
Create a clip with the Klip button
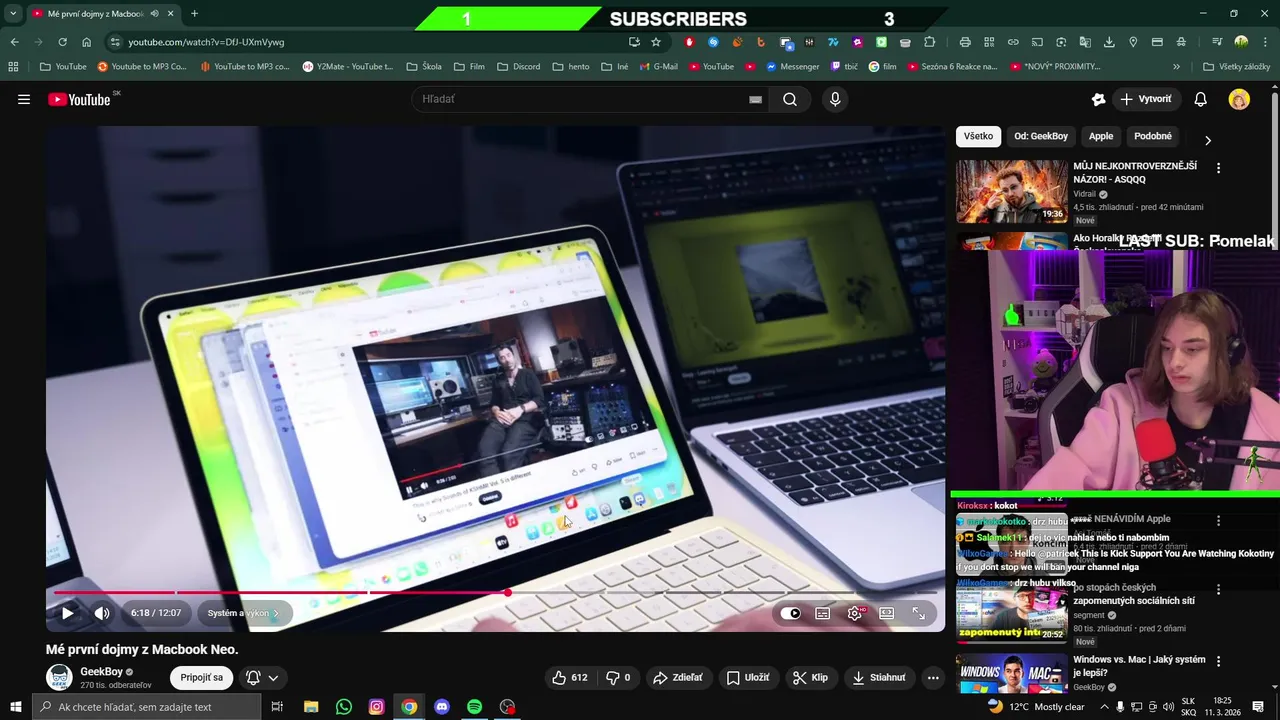click(811, 677)
